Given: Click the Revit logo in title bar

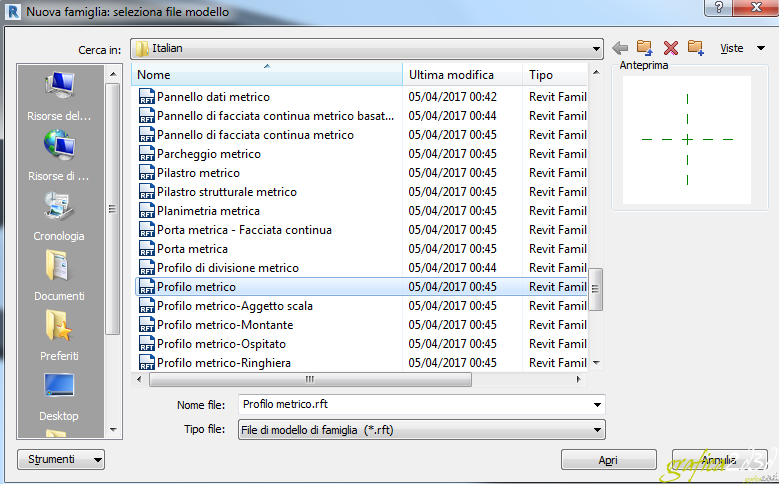Looking at the screenshot, I should [12, 11].
